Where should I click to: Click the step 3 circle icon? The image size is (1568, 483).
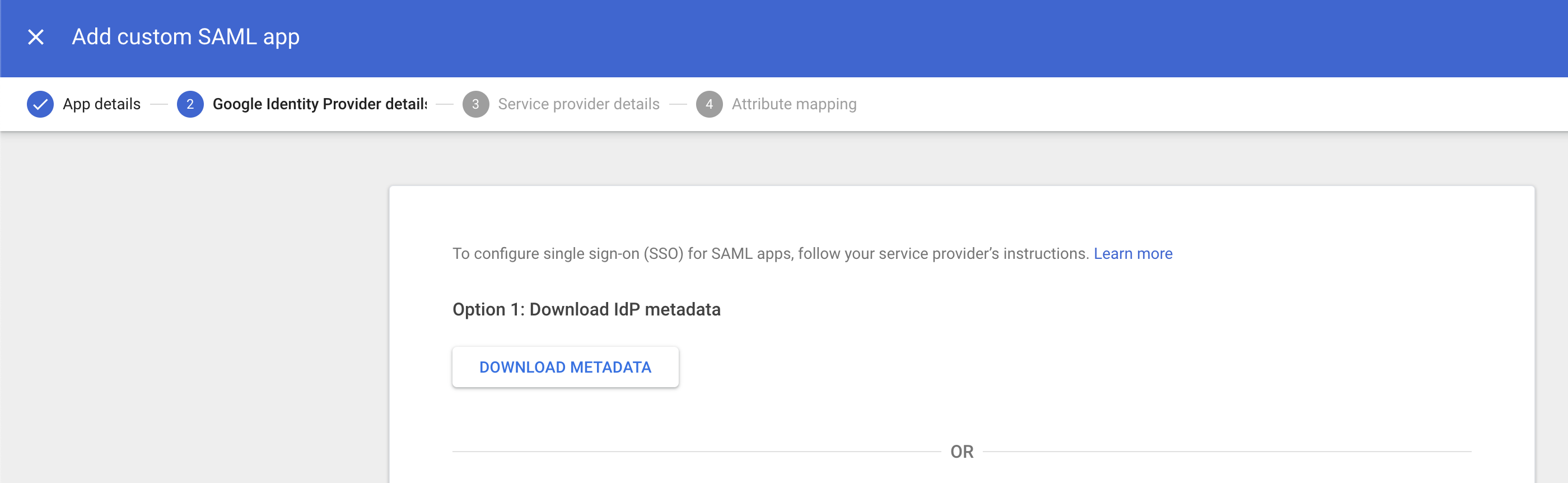[475, 104]
